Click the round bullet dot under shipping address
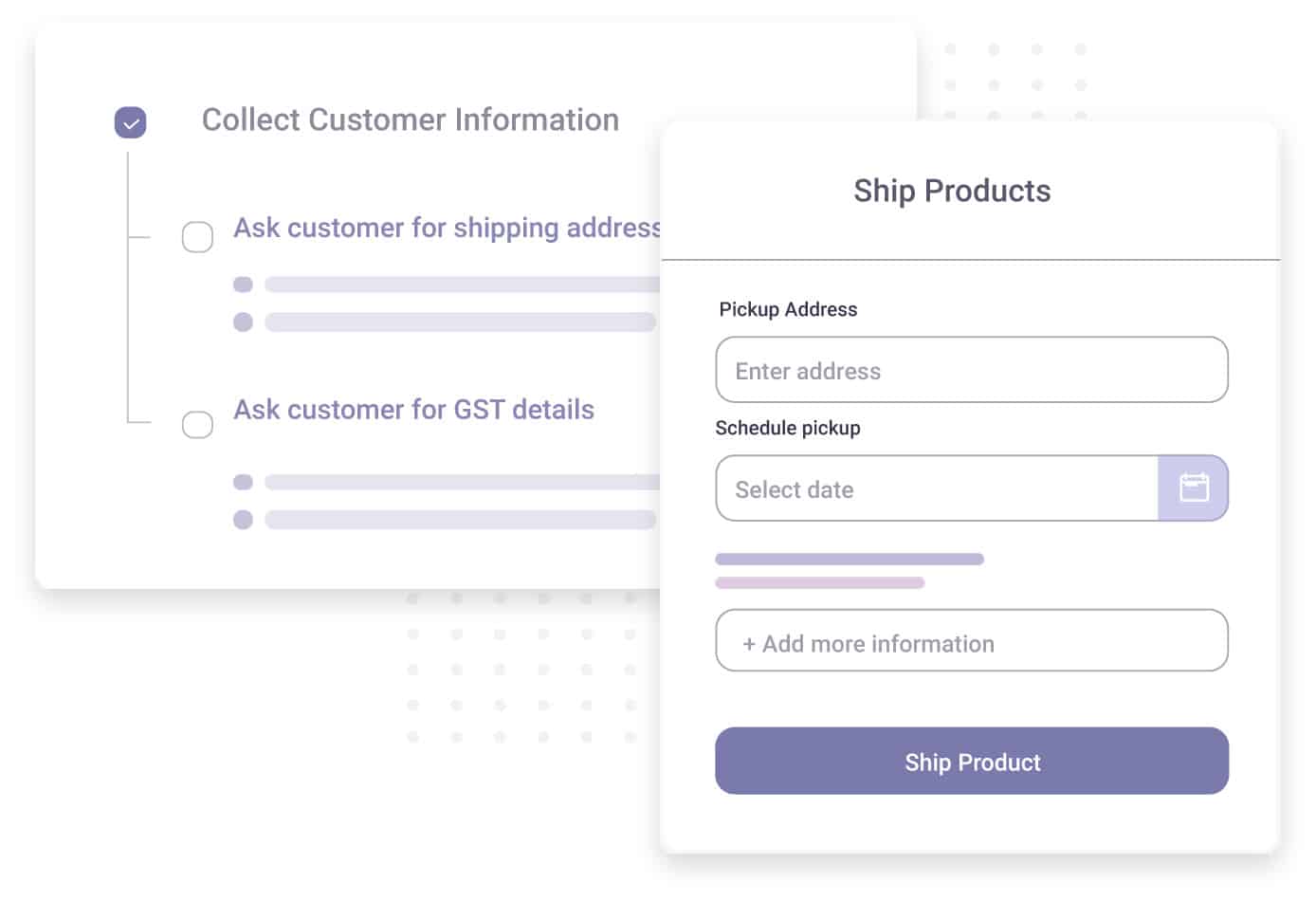Image resolution: width=1316 pixels, height=901 pixels. (243, 322)
